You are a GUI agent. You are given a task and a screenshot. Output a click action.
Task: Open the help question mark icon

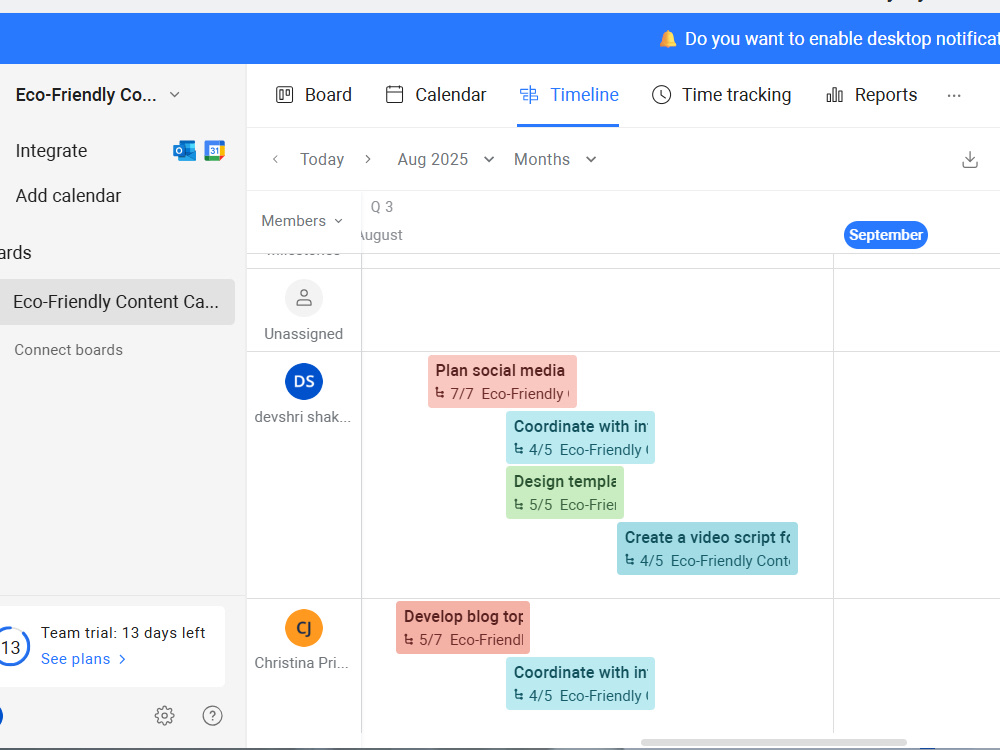(212, 716)
